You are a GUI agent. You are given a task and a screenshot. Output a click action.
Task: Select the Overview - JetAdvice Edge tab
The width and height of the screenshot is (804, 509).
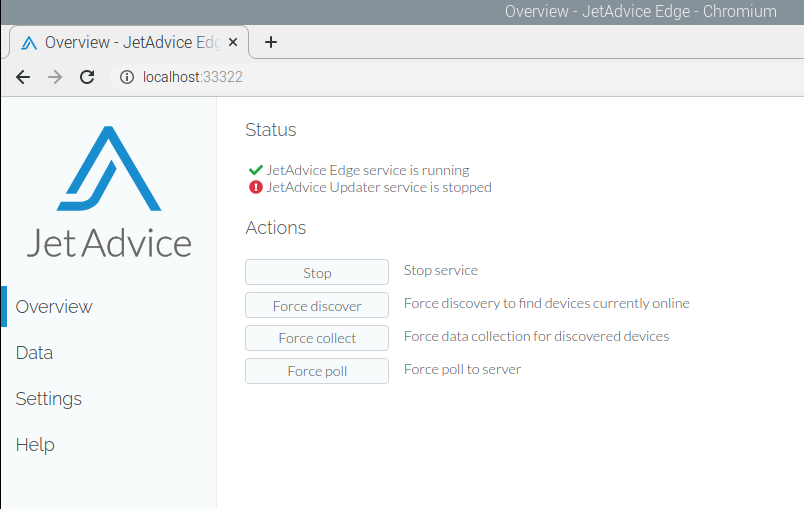click(x=130, y=43)
